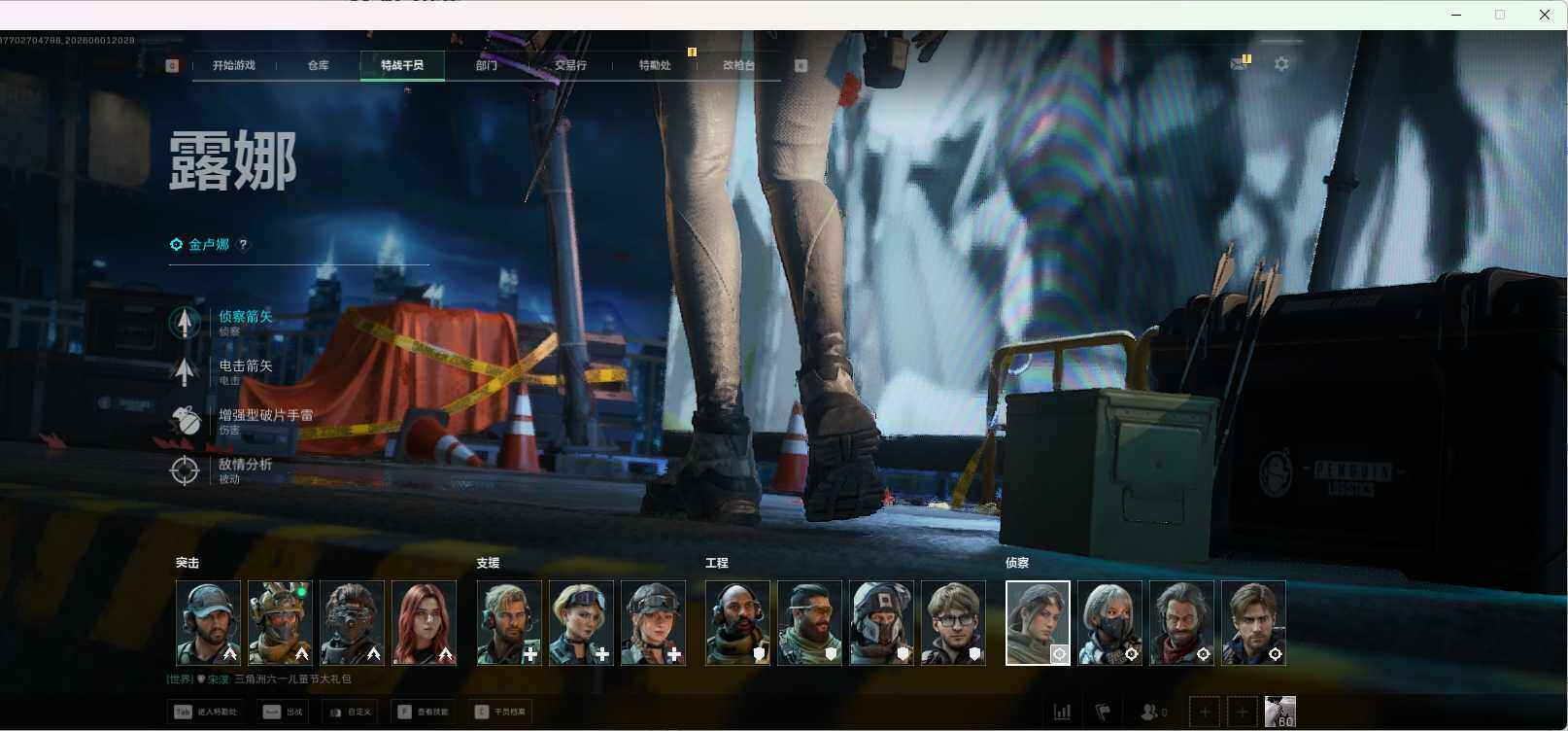
Task: Switch to the 特勤处 tab
Action: (655, 65)
